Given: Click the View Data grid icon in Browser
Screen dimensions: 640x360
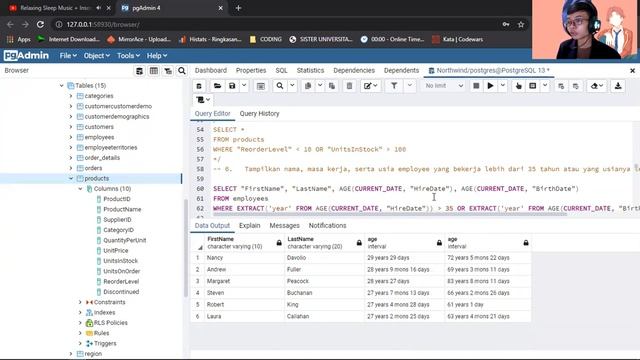Looking at the screenshot, I should (x=154, y=71).
